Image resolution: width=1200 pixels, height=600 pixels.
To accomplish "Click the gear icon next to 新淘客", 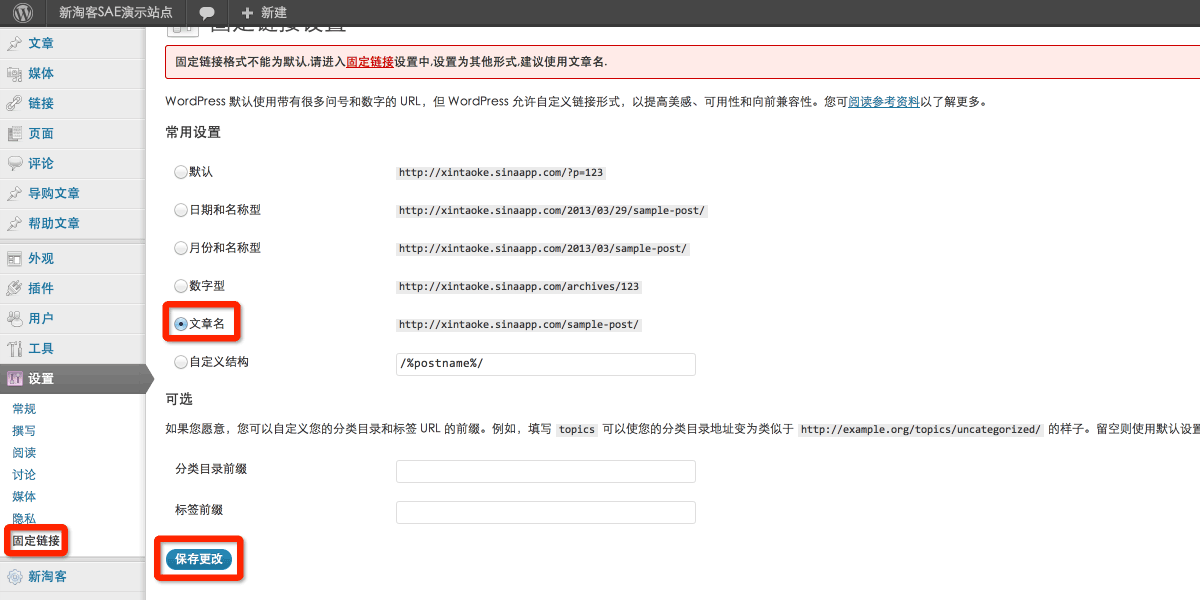I will tap(15, 577).
